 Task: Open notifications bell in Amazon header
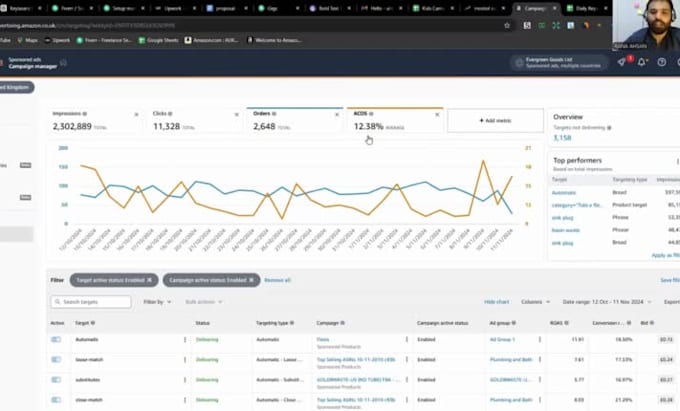click(642, 62)
